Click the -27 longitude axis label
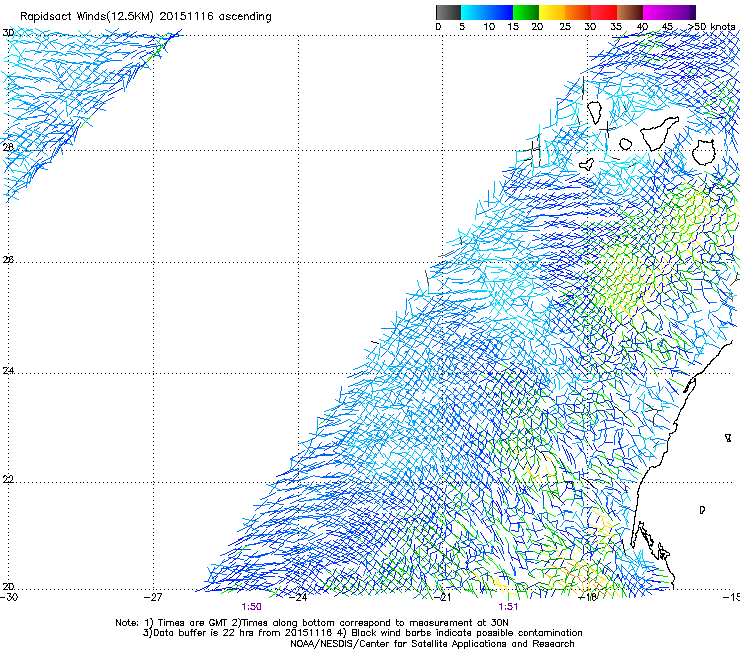The width and height of the screenshot is (740, 650). [x=153, y=597]
